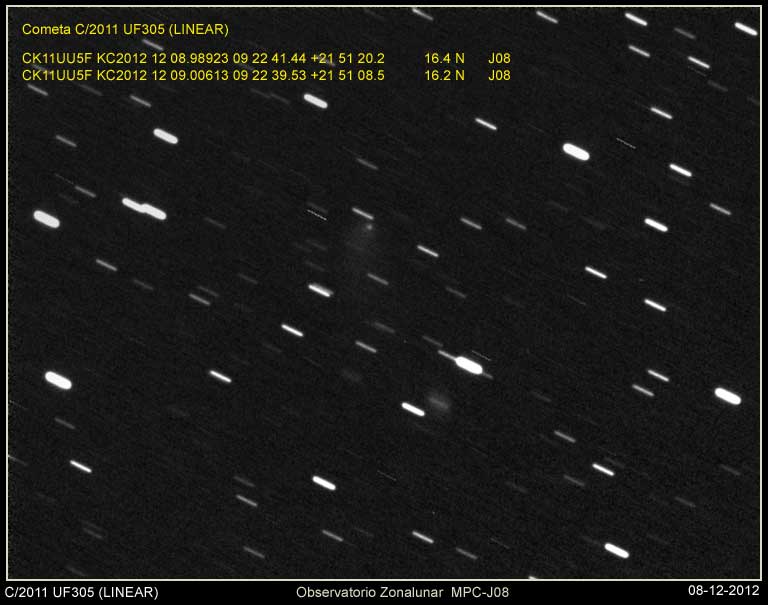Click the J08 code after 16.4 N

499,59
